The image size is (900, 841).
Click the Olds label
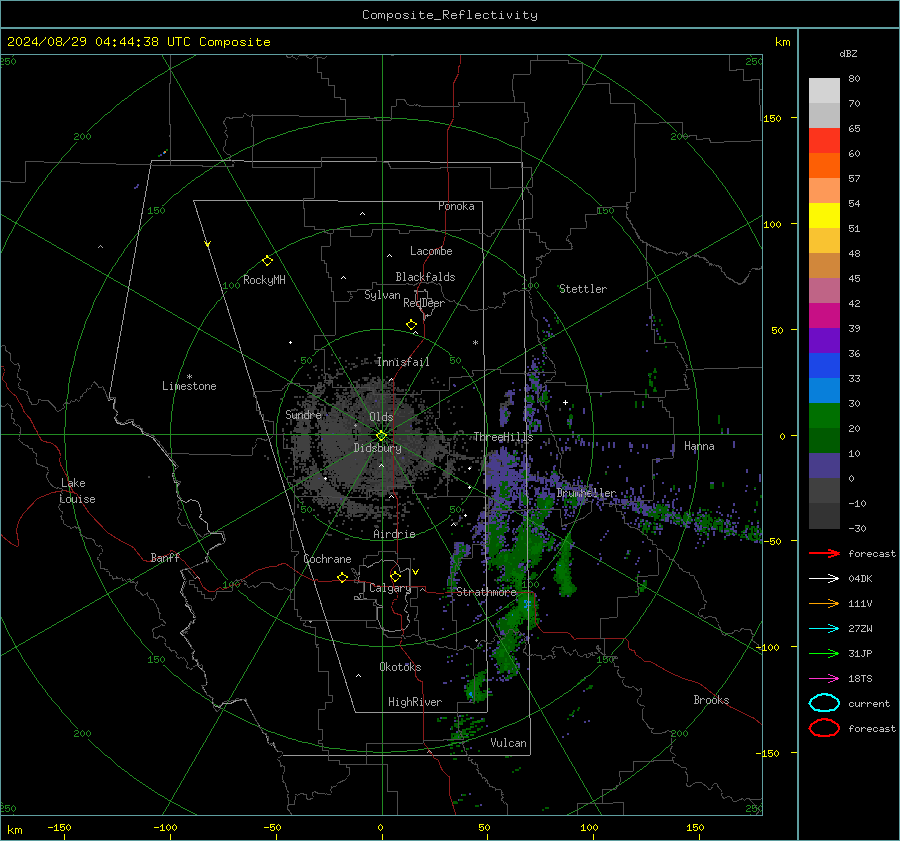click(381, 417)
